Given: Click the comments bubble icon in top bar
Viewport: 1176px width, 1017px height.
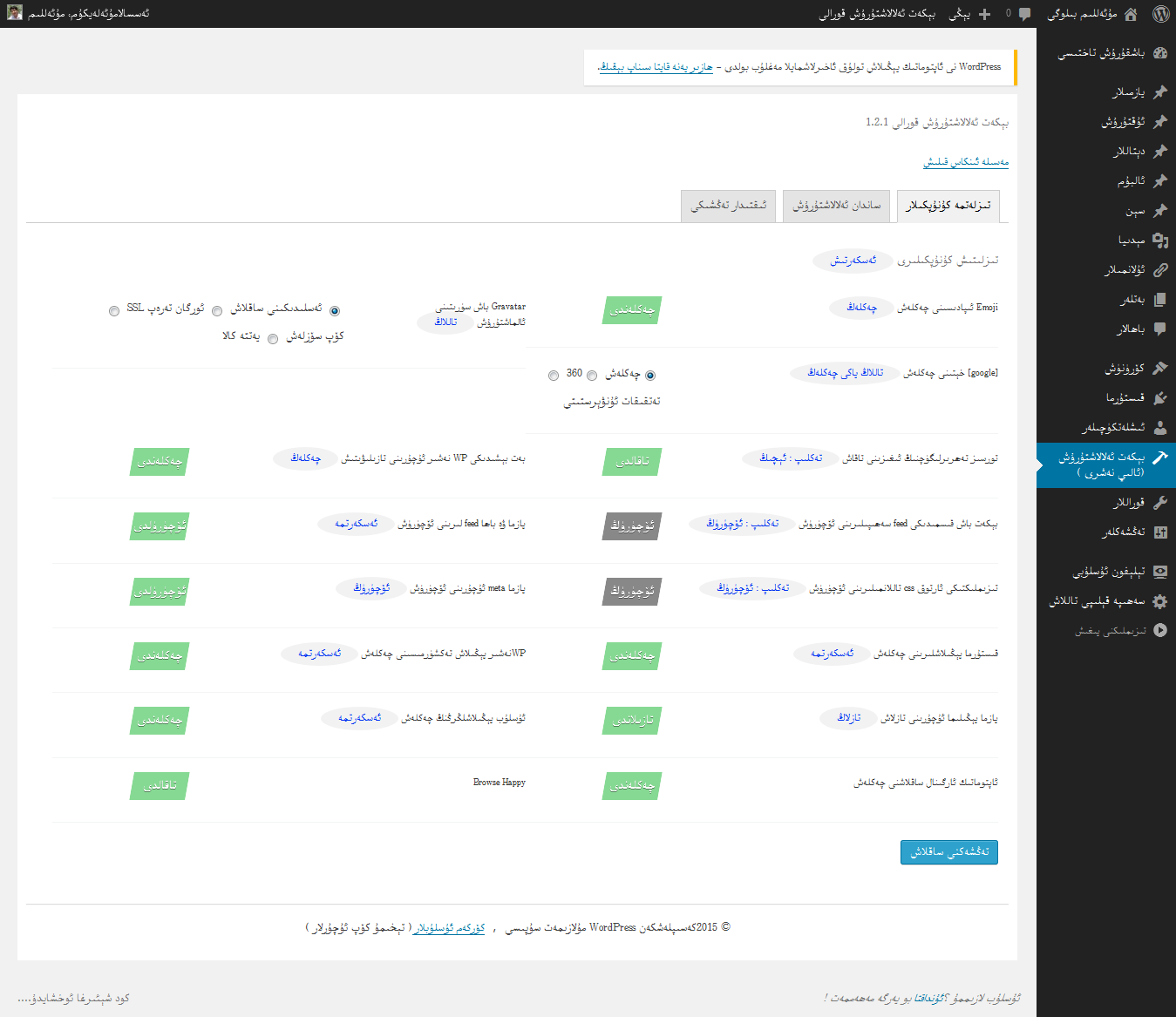Looking at the screenshot, I should [1024, 14].
